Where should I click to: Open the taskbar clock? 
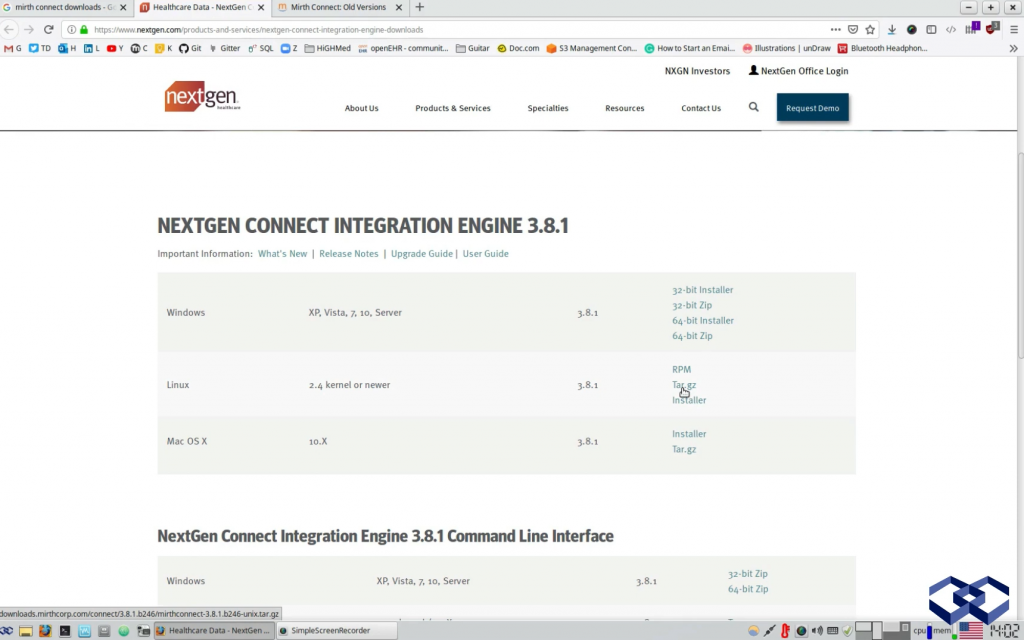click(x=1003, y=631)
